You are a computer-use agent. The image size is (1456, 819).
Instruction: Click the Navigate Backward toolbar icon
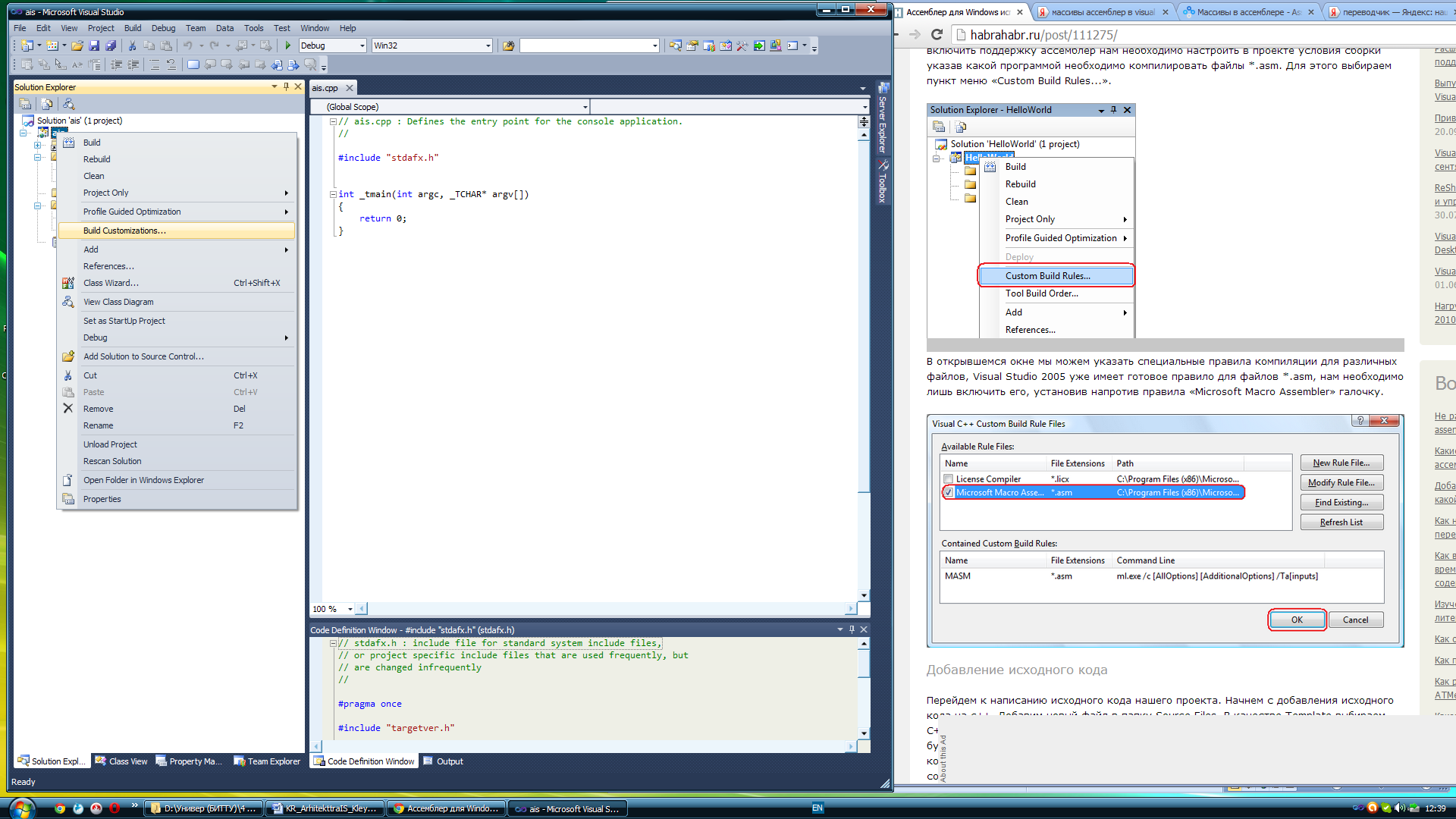point(241,45)
